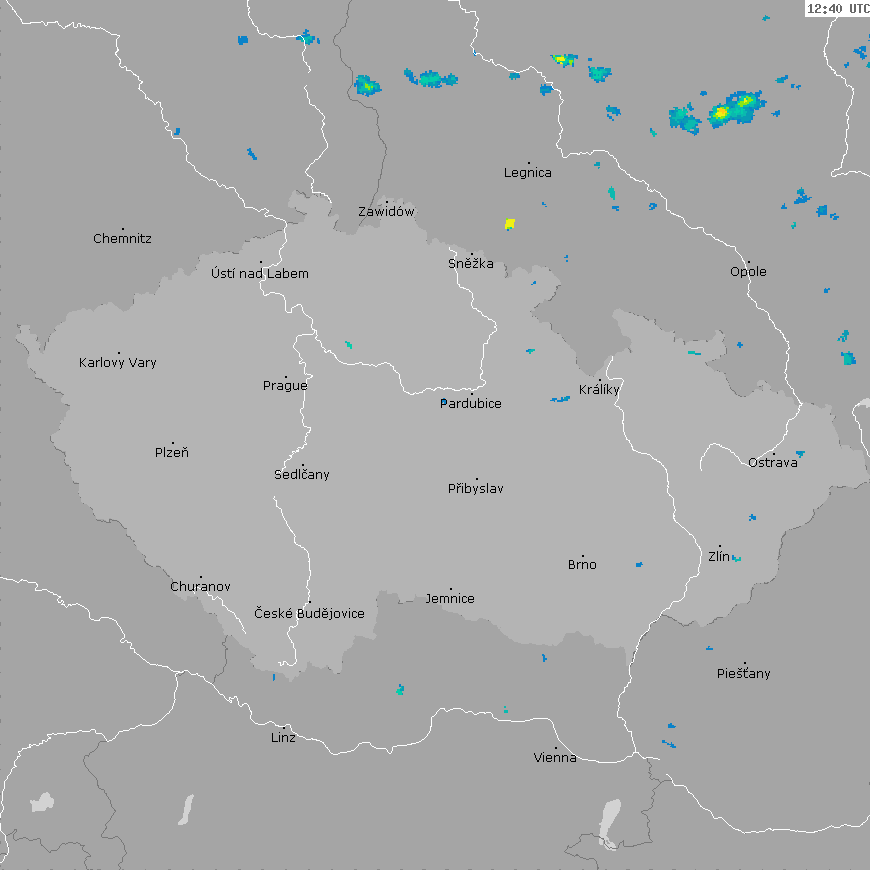Select the Sedlčany label

point(302,474)
